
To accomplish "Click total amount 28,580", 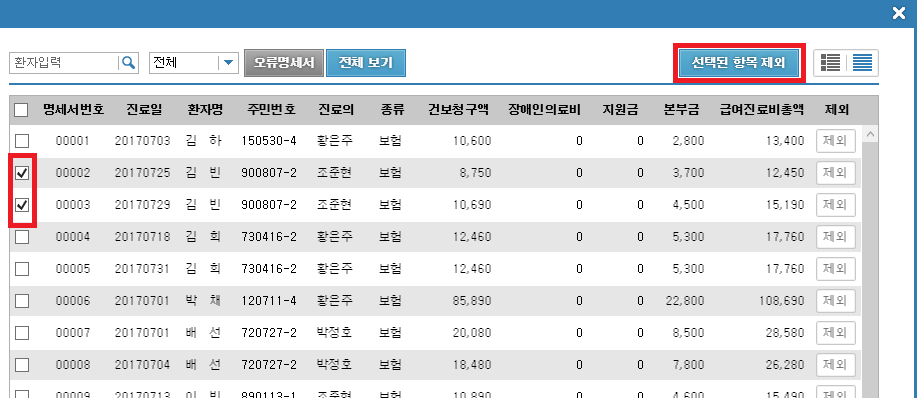I will pyautogui.click(x=785, y=333).
